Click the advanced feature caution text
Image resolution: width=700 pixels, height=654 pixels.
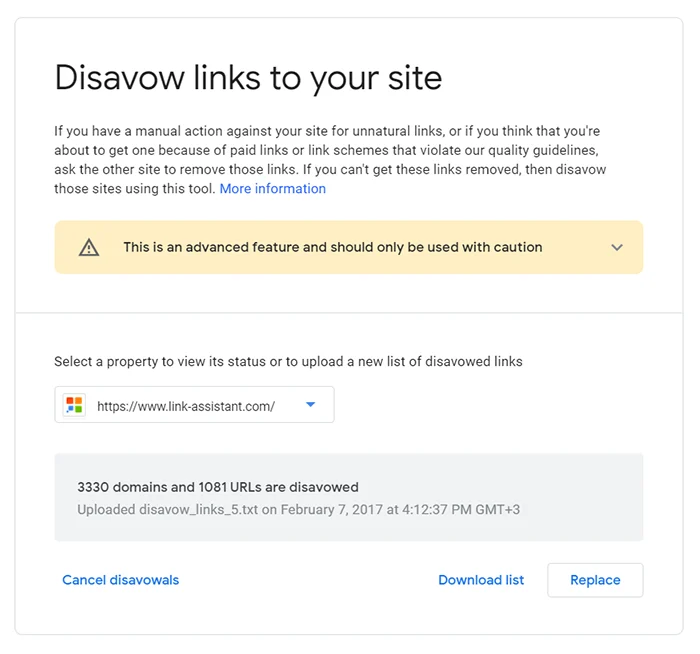tap(332, 247)
